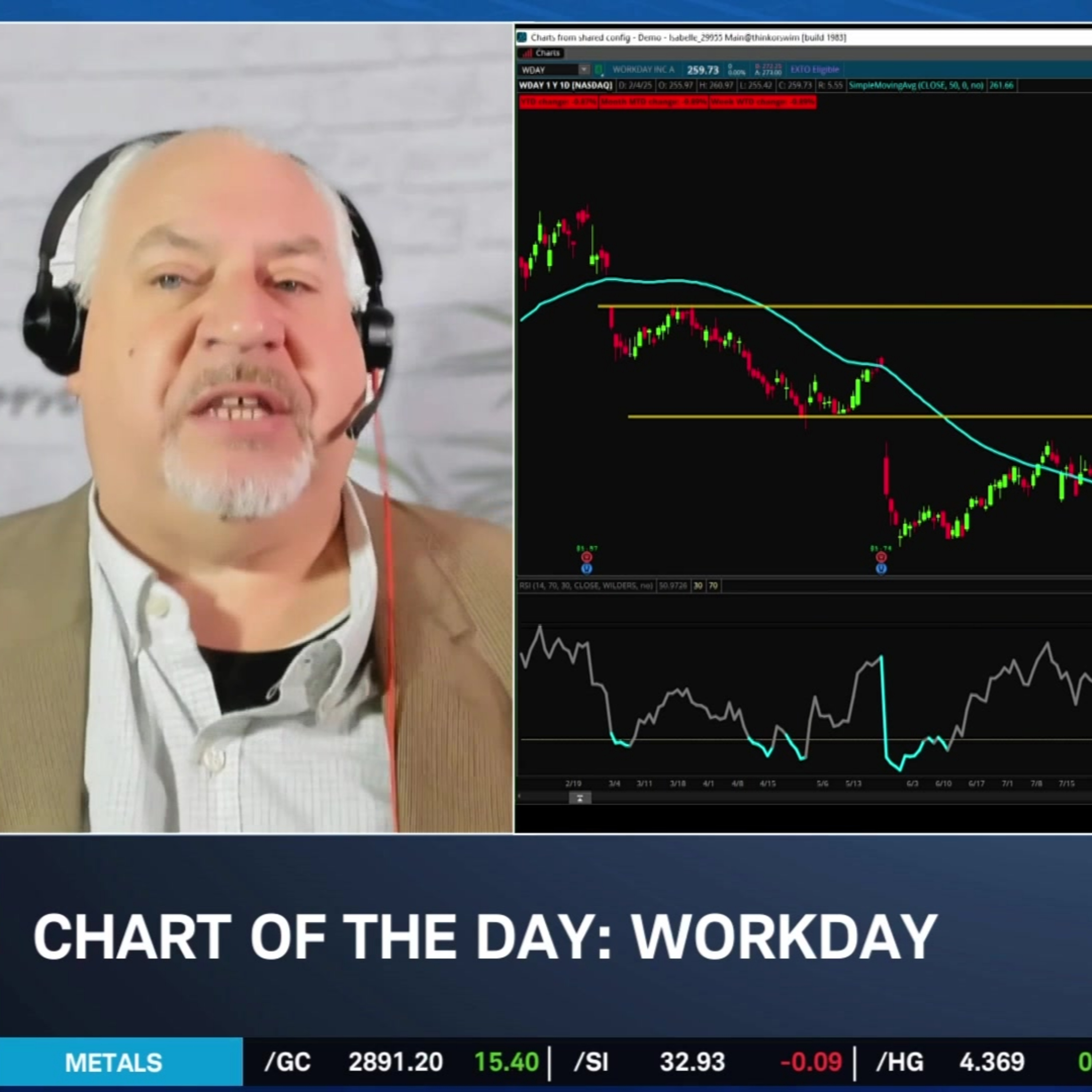Click the WDAY 1 Y 1D (NASDAQ) label

coord(566,85)
